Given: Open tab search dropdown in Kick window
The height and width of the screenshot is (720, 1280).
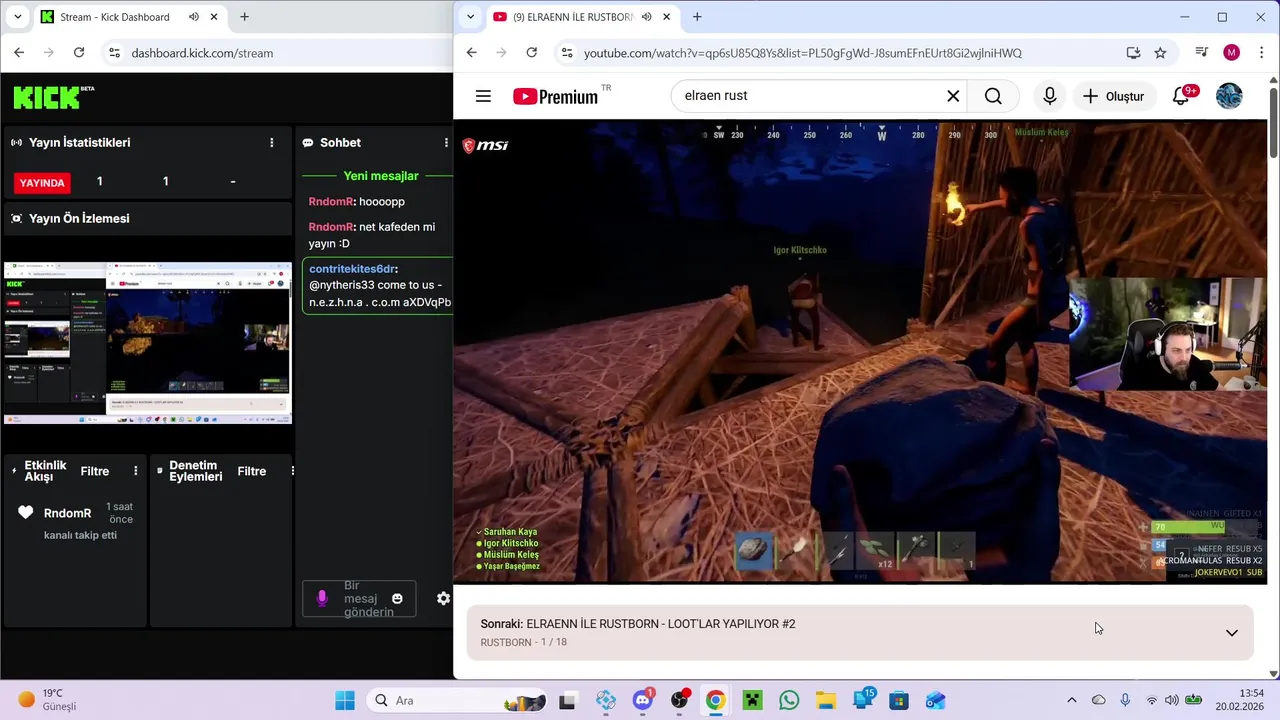Looking at the screenshot, I should tap(17, 17).
